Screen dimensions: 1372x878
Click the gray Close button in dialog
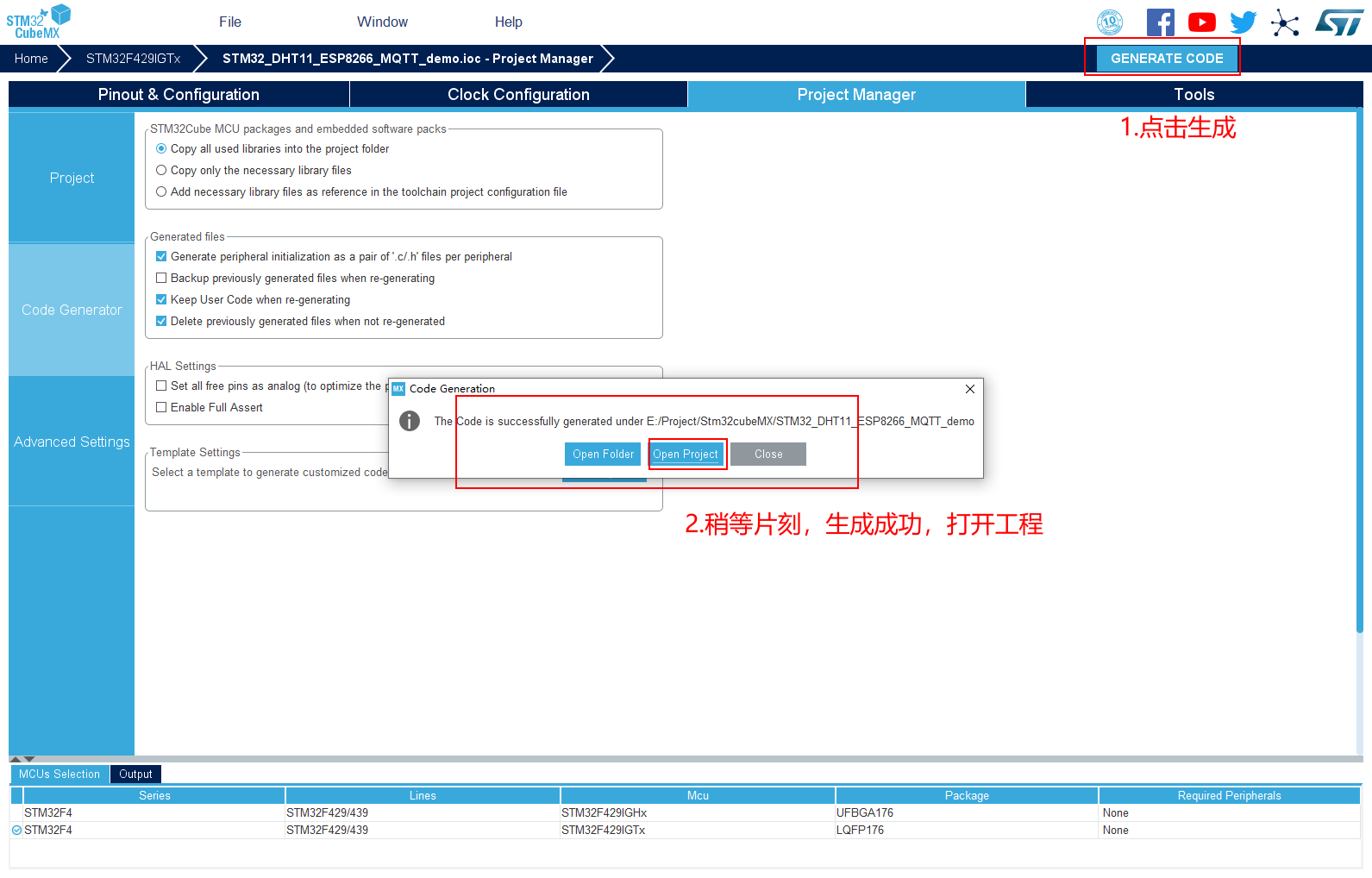pos(768,455)
